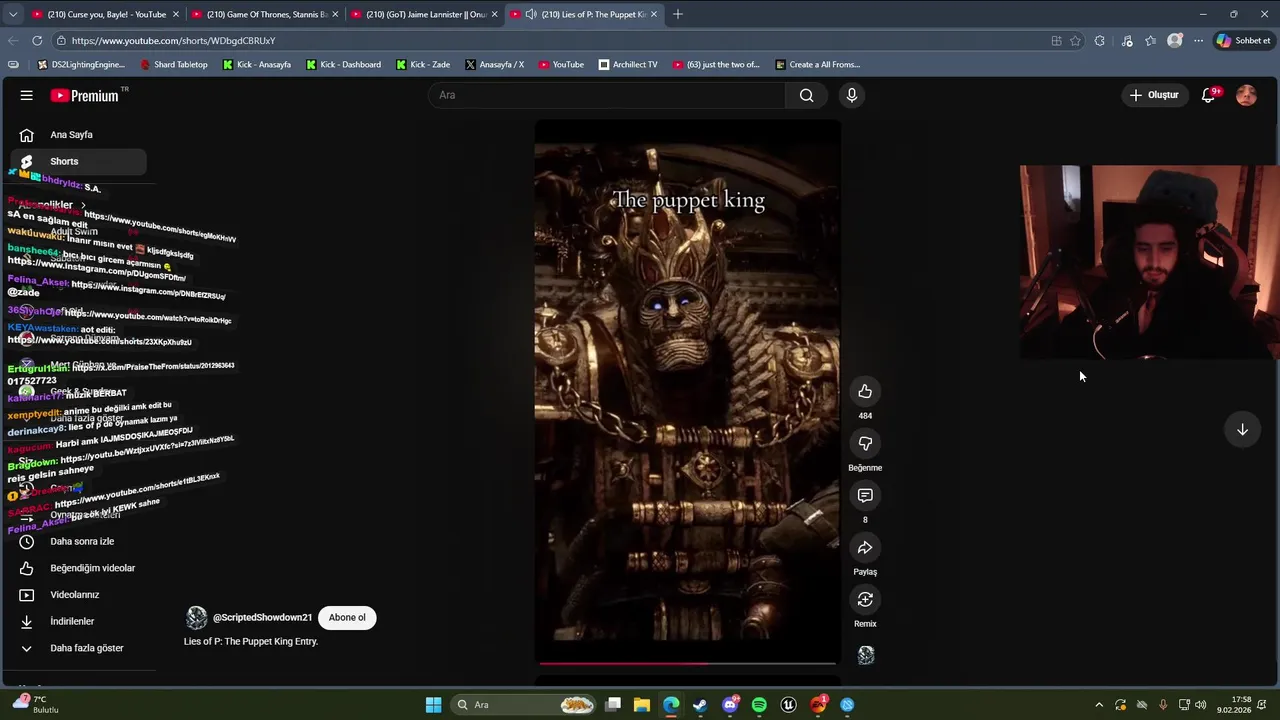
Task: Click the short's red progress bar
Action: pos(687,663)
